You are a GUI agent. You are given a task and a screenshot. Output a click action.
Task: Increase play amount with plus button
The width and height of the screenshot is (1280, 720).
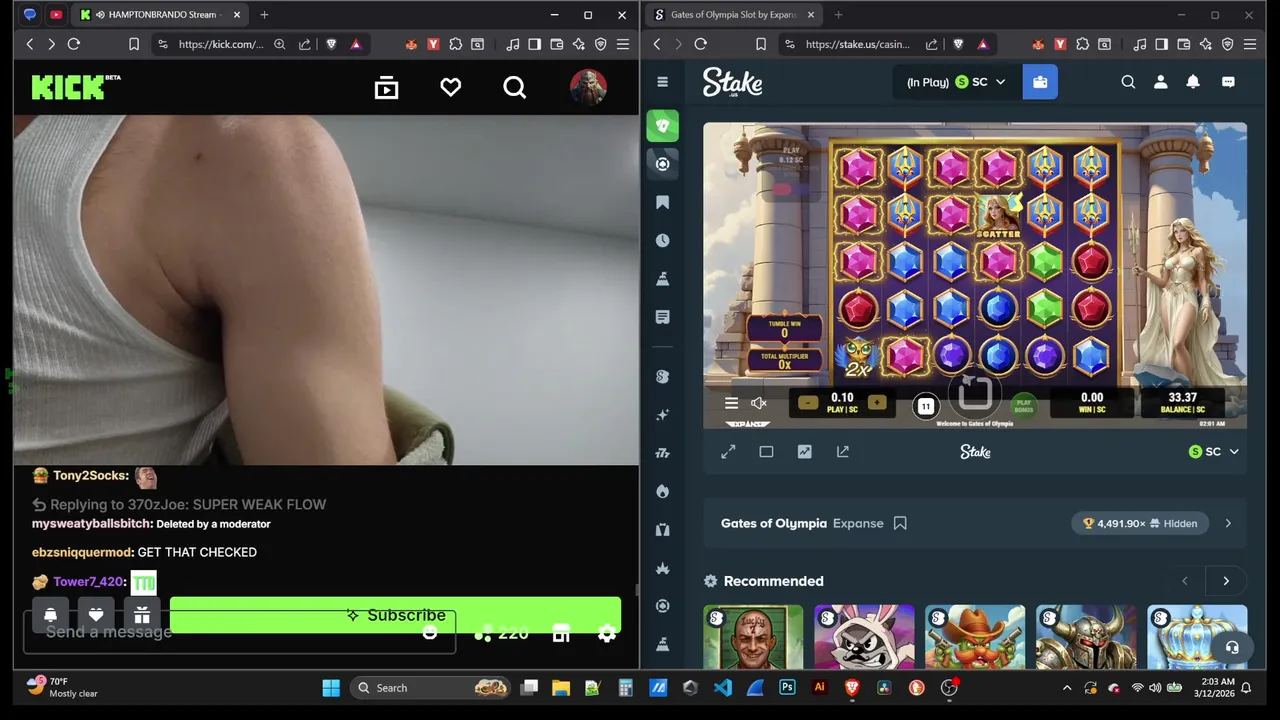(x=877, y=403)
